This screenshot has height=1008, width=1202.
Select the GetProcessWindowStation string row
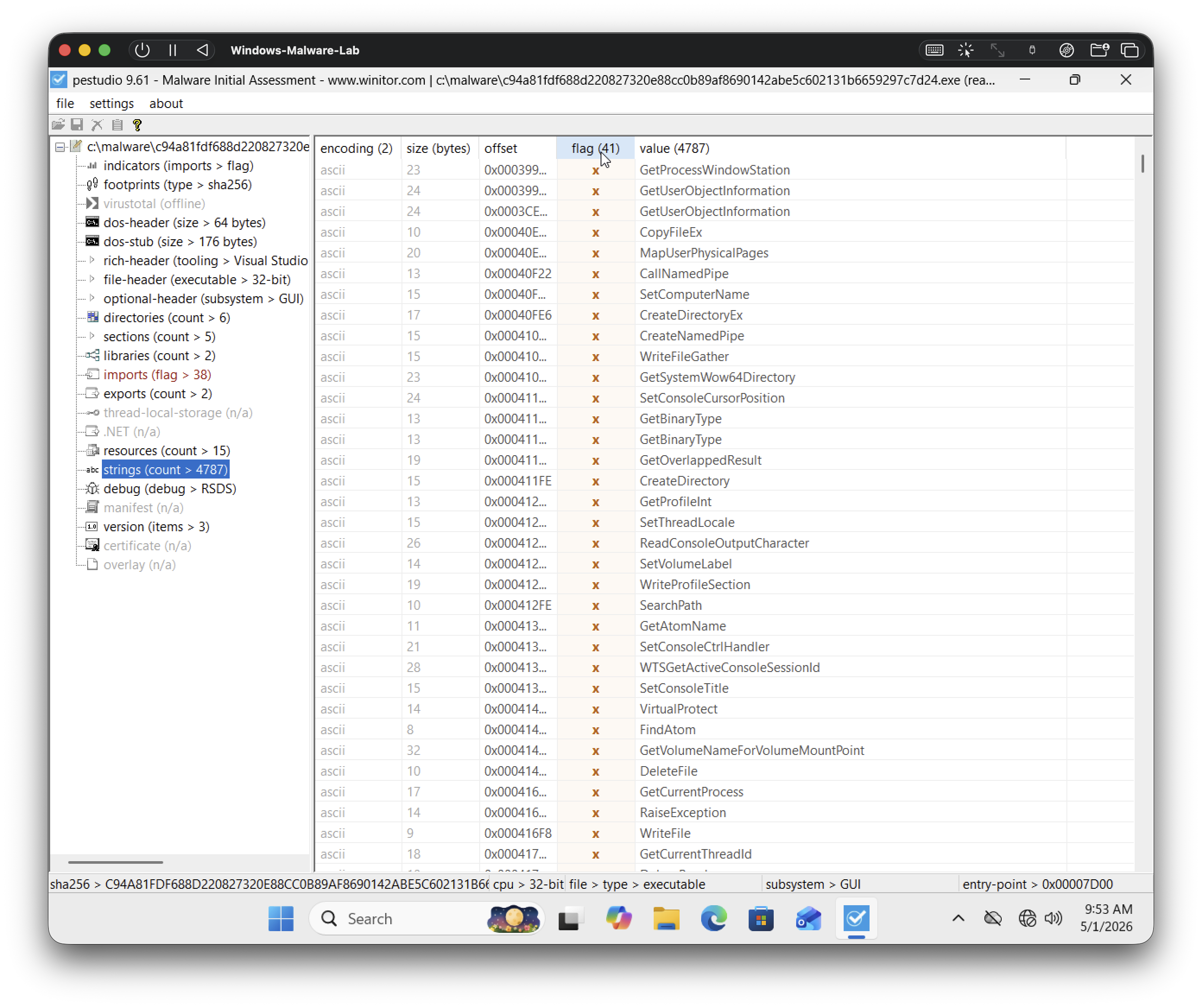click(x=724, y=170)
